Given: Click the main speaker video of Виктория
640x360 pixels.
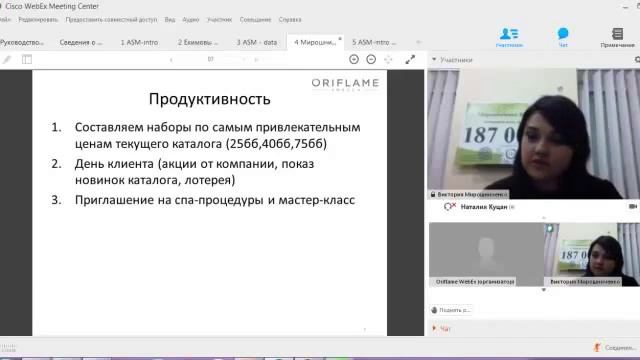Looking at the screenshot, I should pos(534,134).
